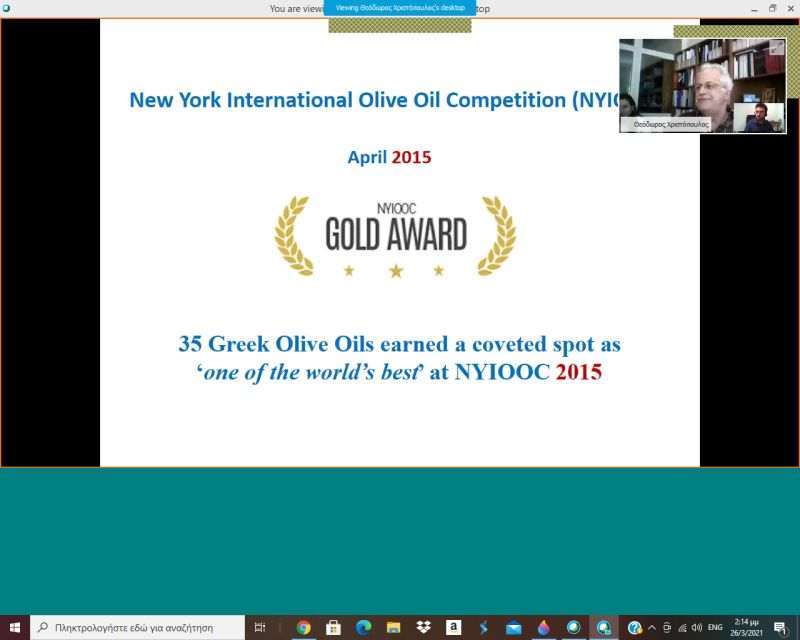Minimize the Webex sharing window

coord(754,9)
